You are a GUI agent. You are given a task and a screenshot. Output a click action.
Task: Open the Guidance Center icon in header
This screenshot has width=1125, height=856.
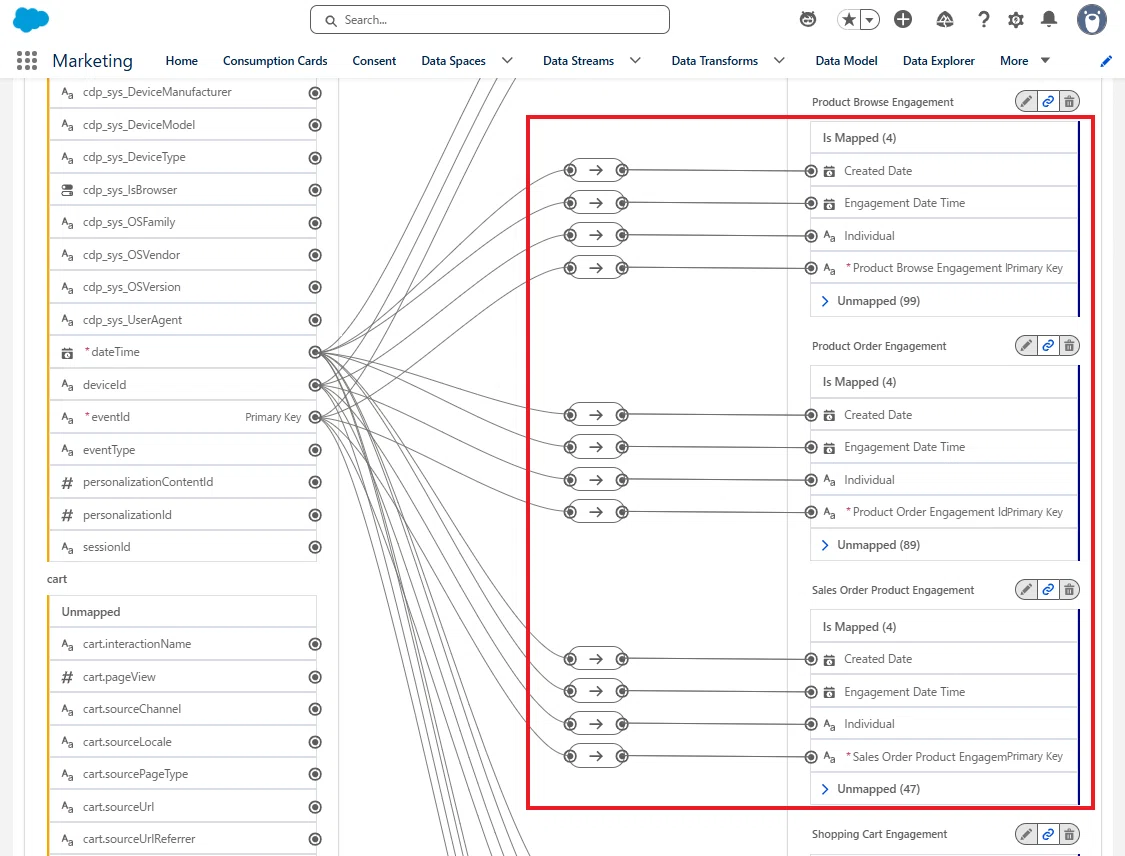pyautogui.click(x=945, y=19)
